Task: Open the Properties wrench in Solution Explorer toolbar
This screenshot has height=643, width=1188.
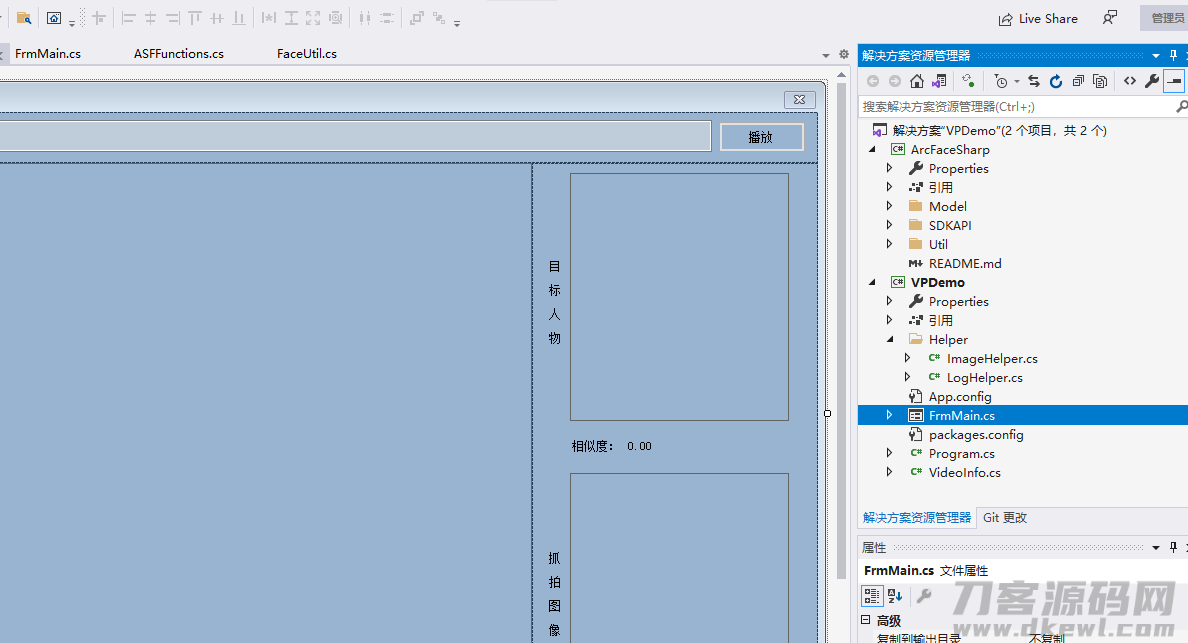Action: click(1152, 81)
